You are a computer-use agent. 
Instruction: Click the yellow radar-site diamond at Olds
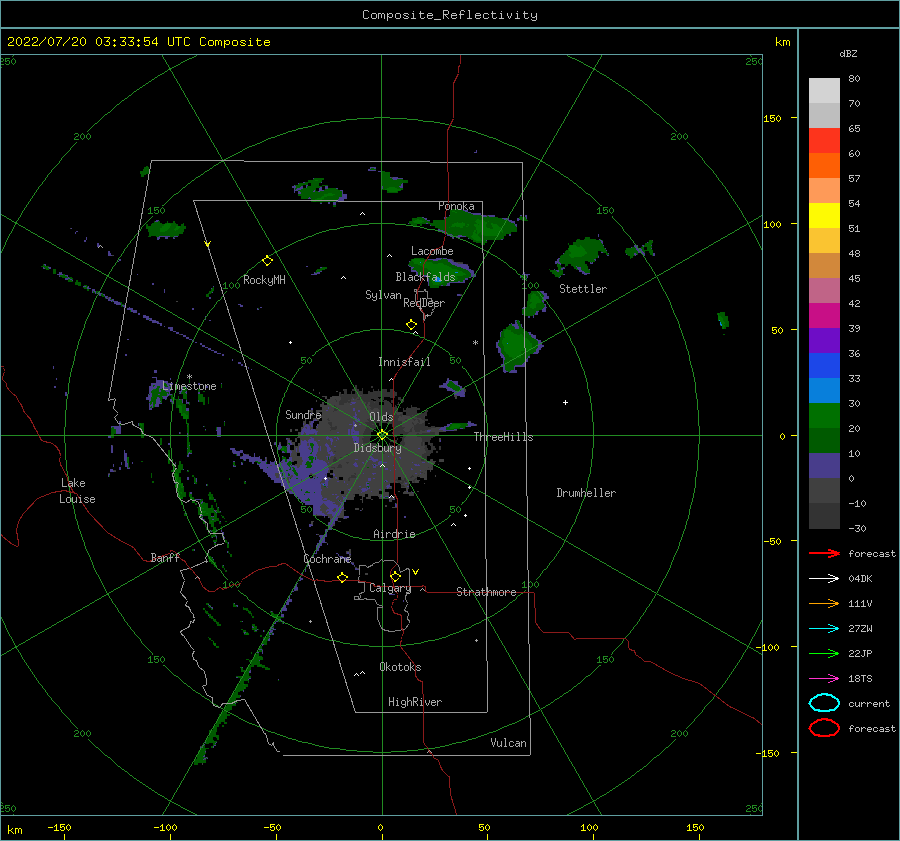pyautogui.click(x=382, y=435)
